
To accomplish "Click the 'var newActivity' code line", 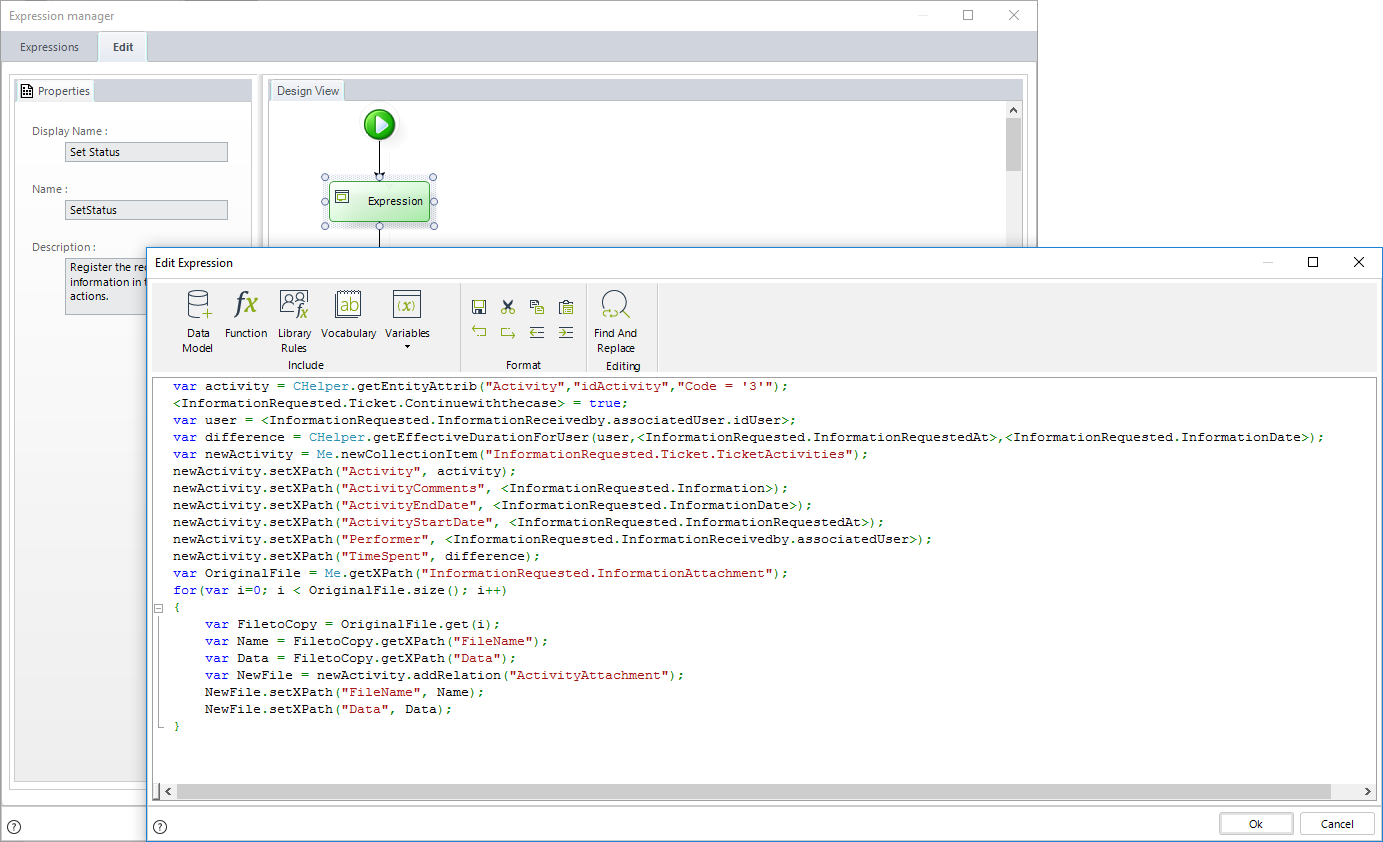I will coord(520,454).
